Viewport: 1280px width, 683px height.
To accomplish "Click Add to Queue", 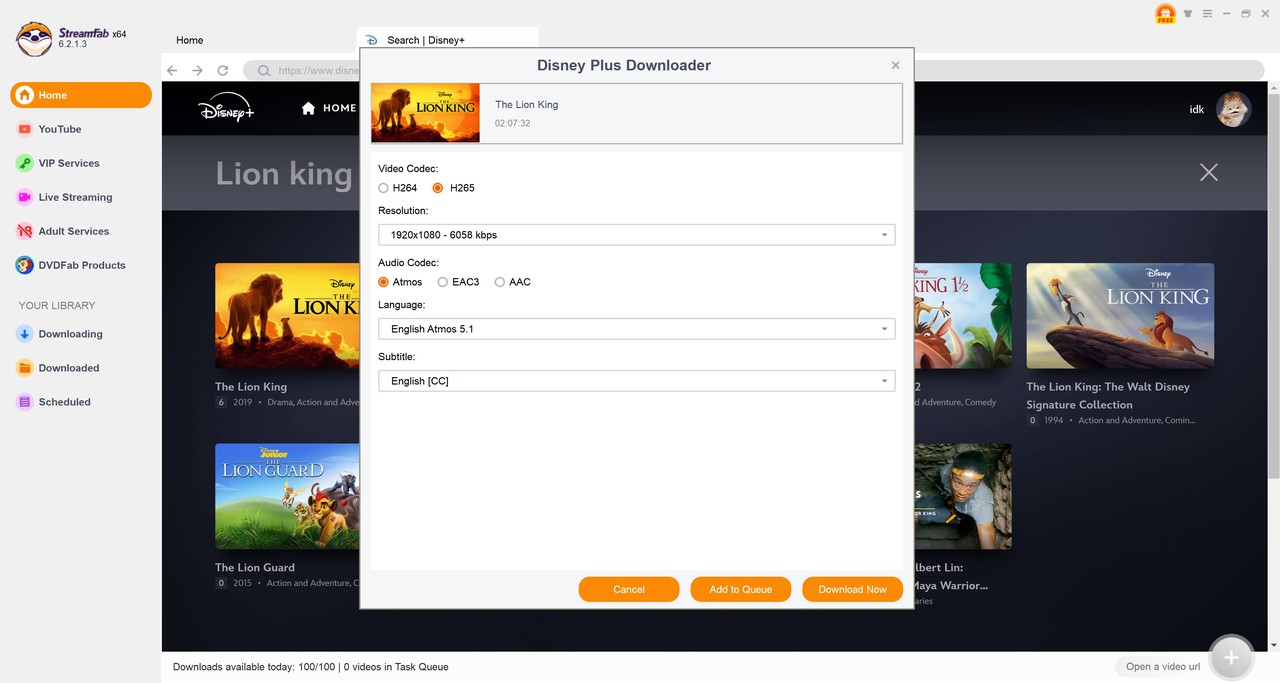I will 741,589.
